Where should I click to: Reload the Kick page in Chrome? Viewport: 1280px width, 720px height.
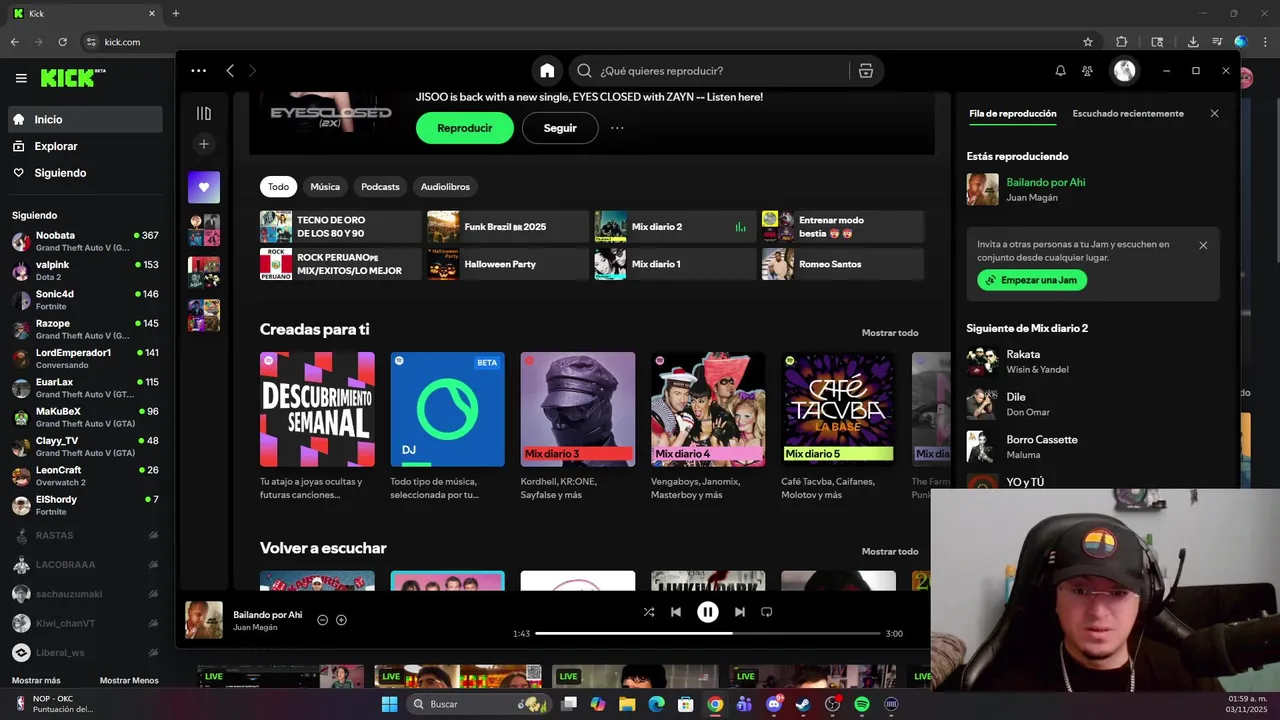tap(63, 42)
